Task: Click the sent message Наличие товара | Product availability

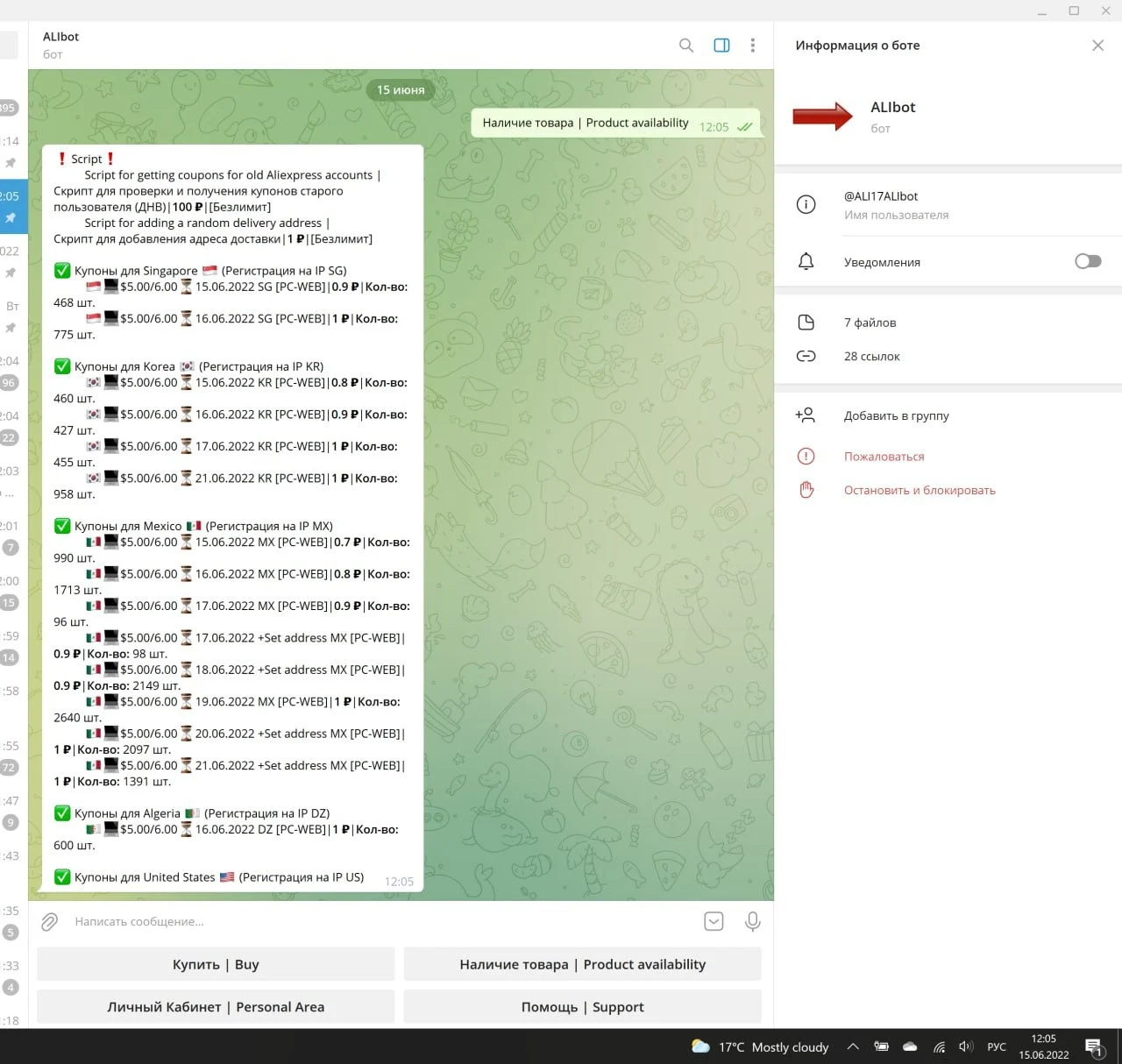Action: (615, 124)
